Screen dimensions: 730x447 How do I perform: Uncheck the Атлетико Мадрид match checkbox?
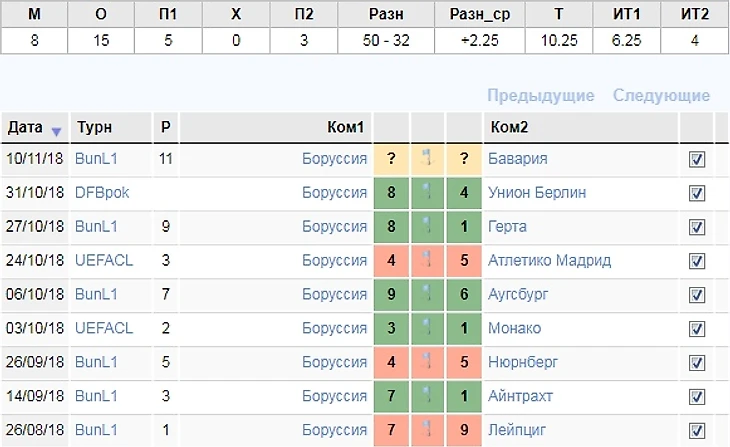tap(697, 262)
